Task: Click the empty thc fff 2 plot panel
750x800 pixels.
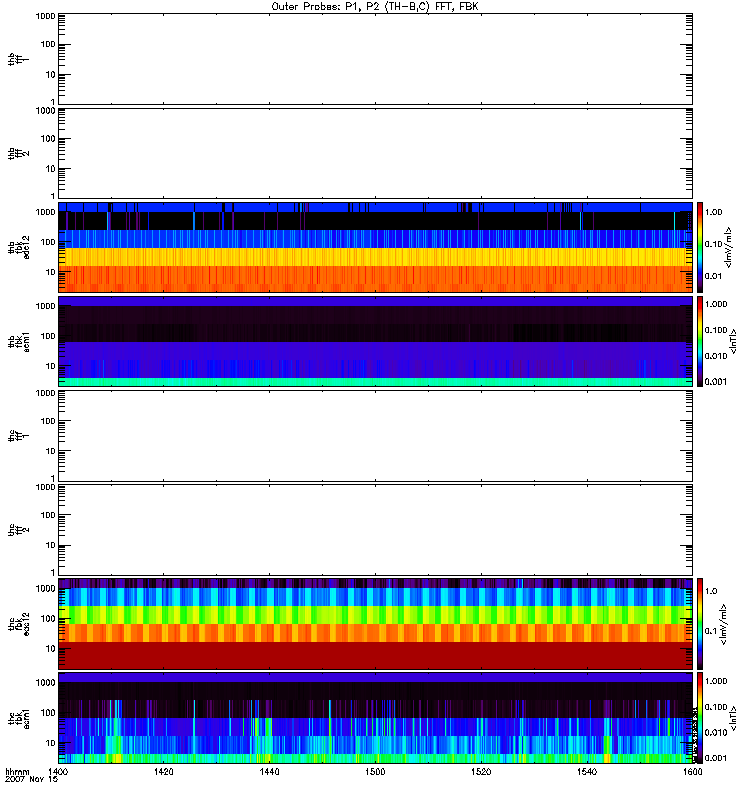Action: (375, 530)
